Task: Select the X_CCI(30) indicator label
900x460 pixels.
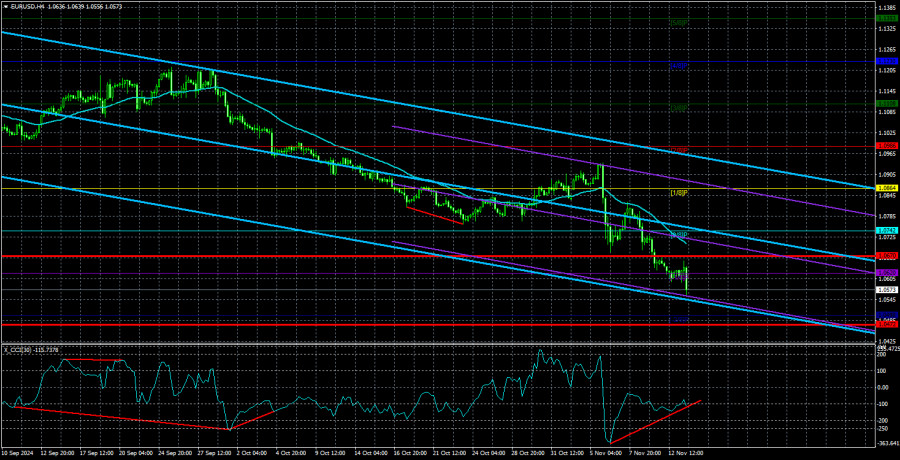Action: coord(19,350)
